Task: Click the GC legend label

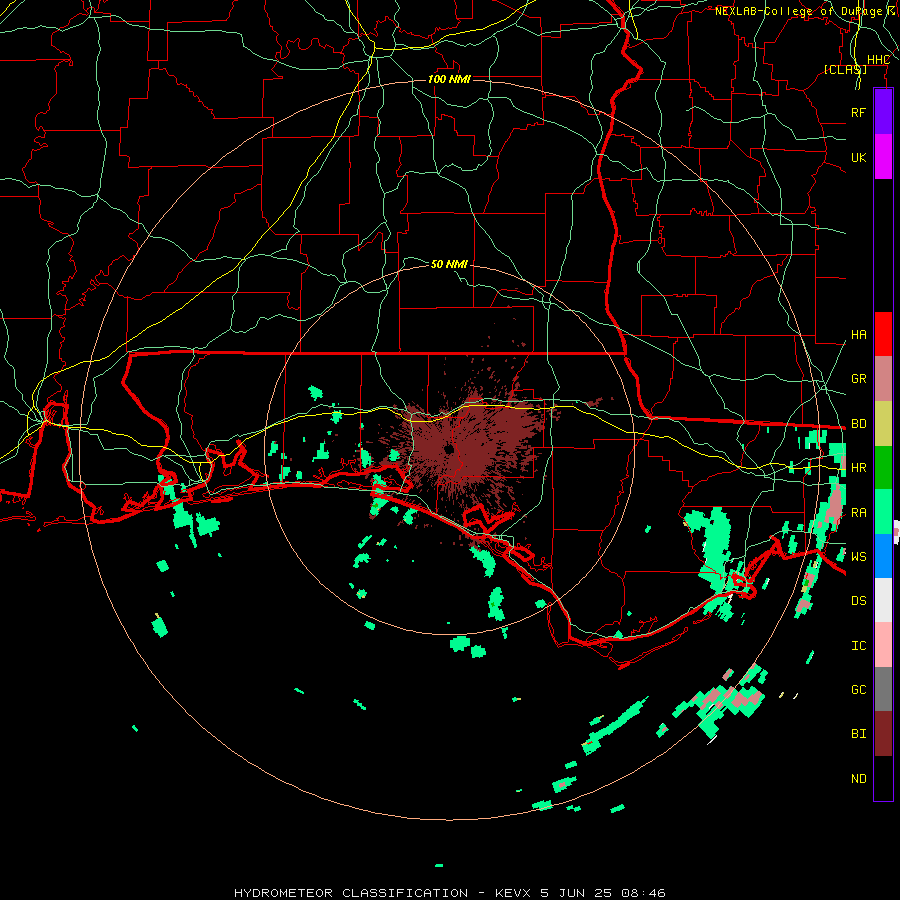Action: pyautogui.click(x=859, y=690)
